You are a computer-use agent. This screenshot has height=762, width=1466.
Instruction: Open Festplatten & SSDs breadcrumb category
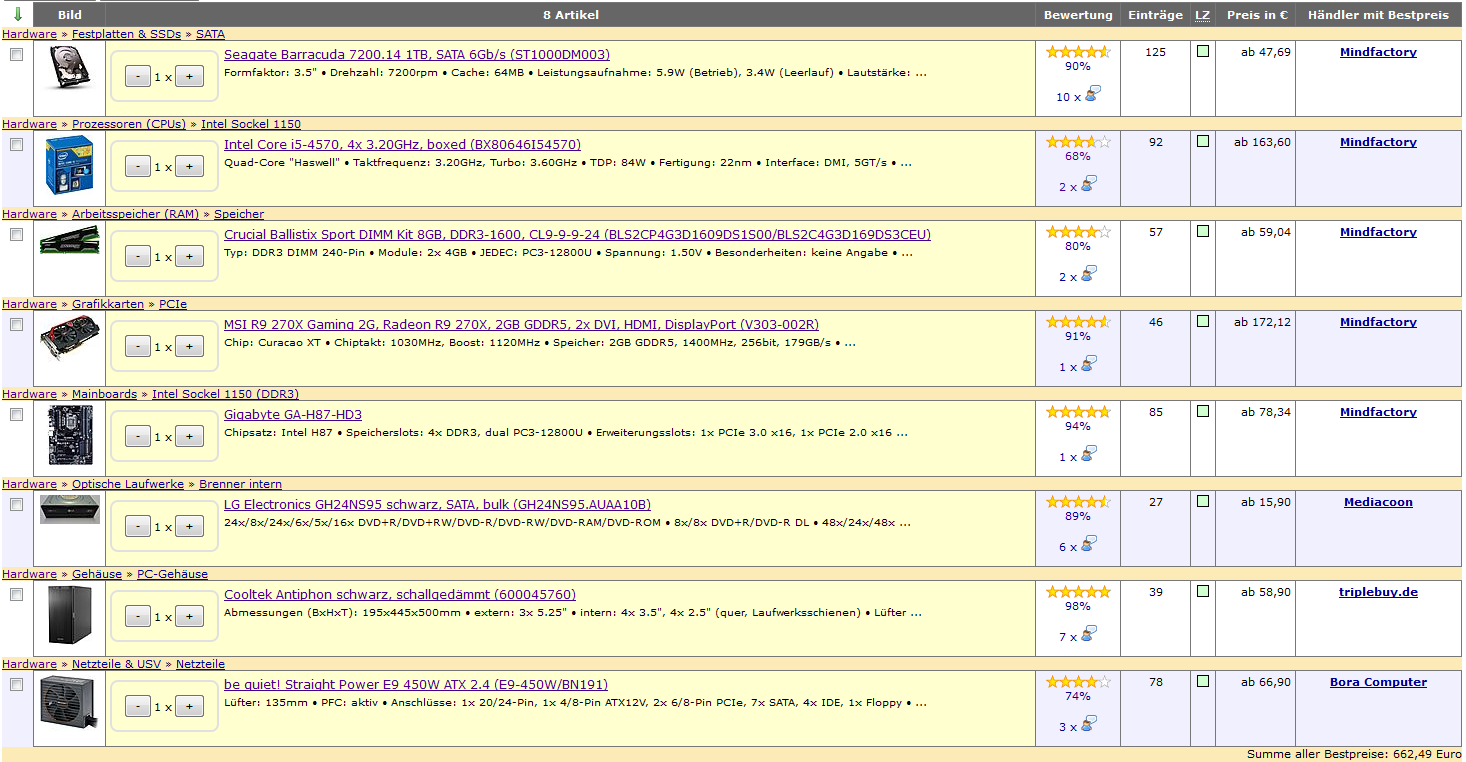pyautogui.click(x=126, y=34)
